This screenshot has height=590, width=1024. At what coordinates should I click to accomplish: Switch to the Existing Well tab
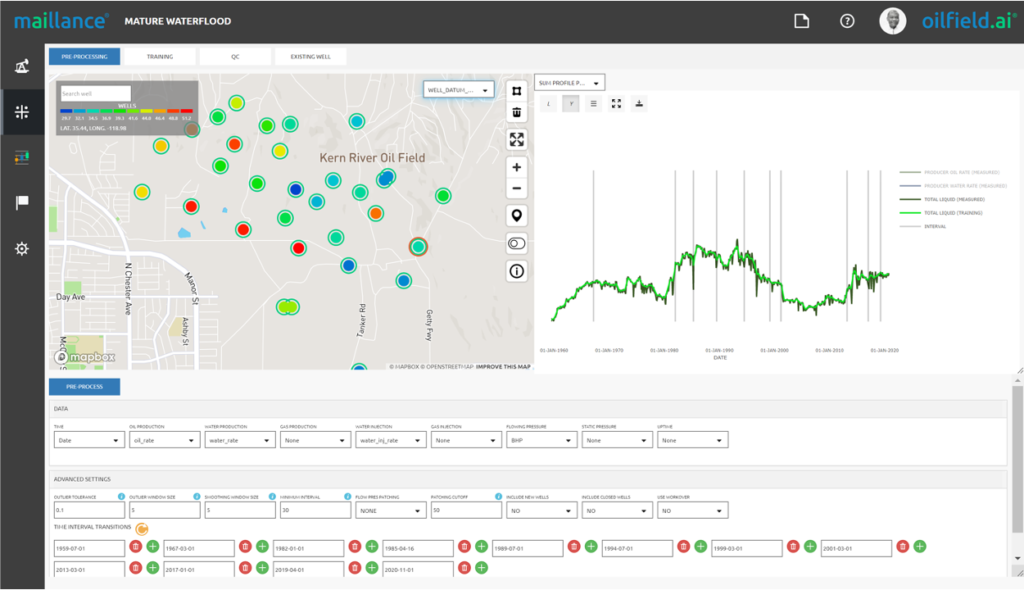[x=310, y=57]
